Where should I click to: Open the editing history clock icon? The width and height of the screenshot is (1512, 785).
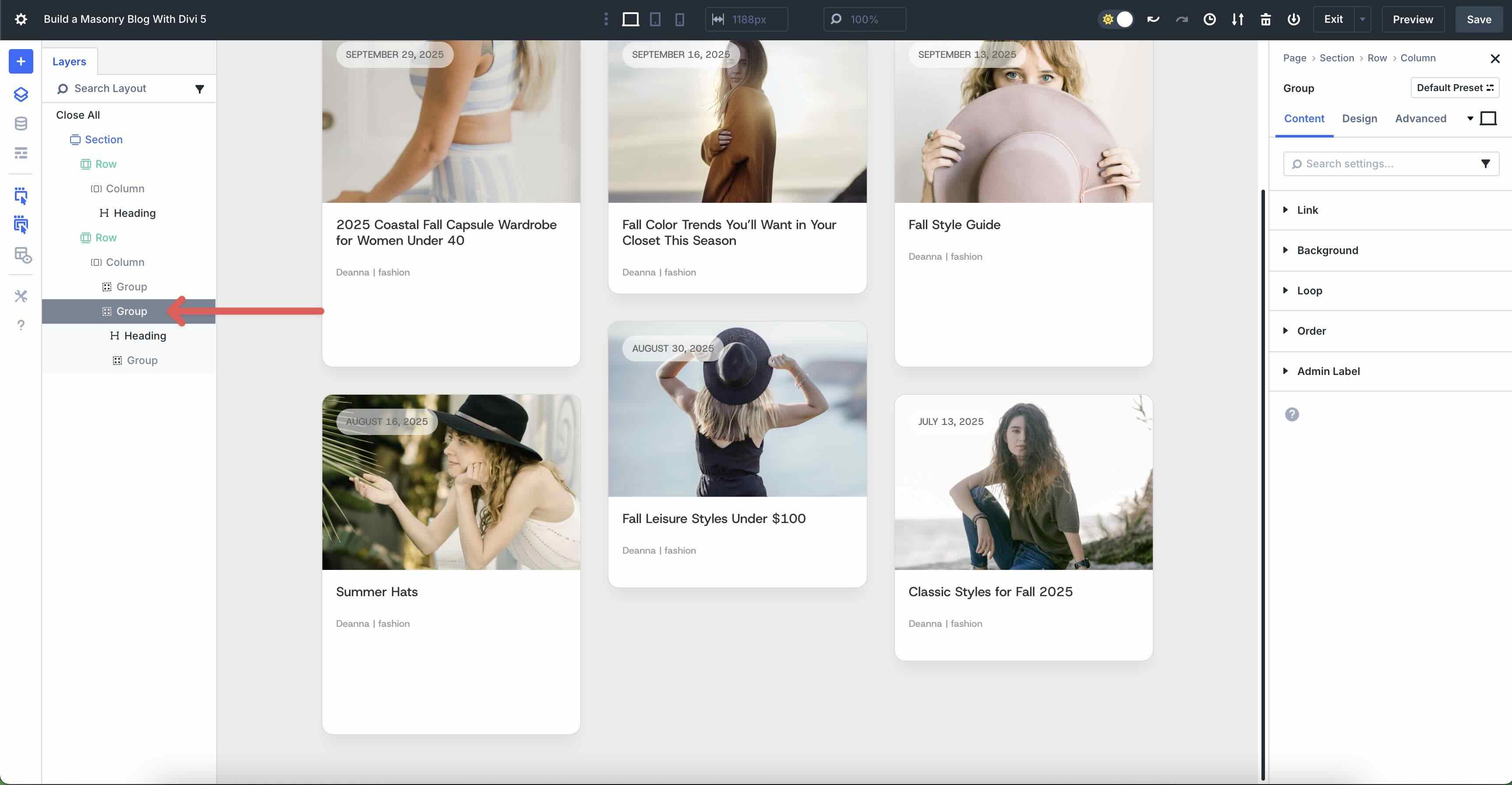pyautogui.click(x=1210, y=19)
